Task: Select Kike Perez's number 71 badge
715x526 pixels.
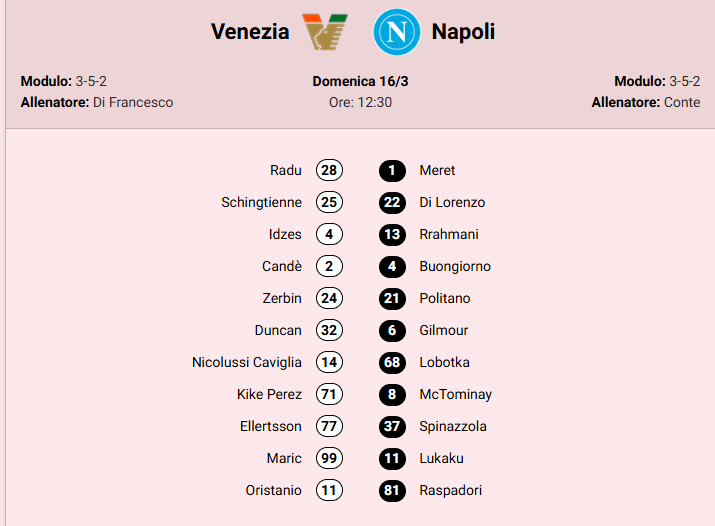Action: tap(329, 394)
